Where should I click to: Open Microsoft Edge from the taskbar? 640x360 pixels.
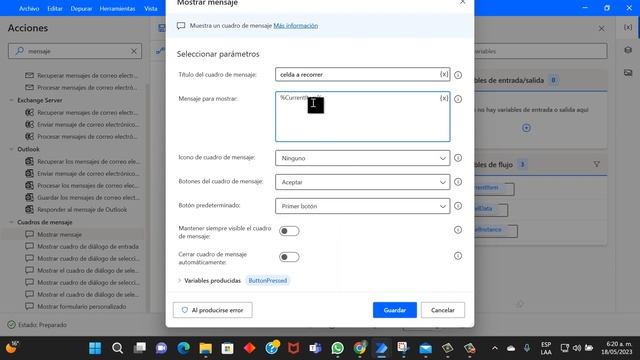[183, 348]
